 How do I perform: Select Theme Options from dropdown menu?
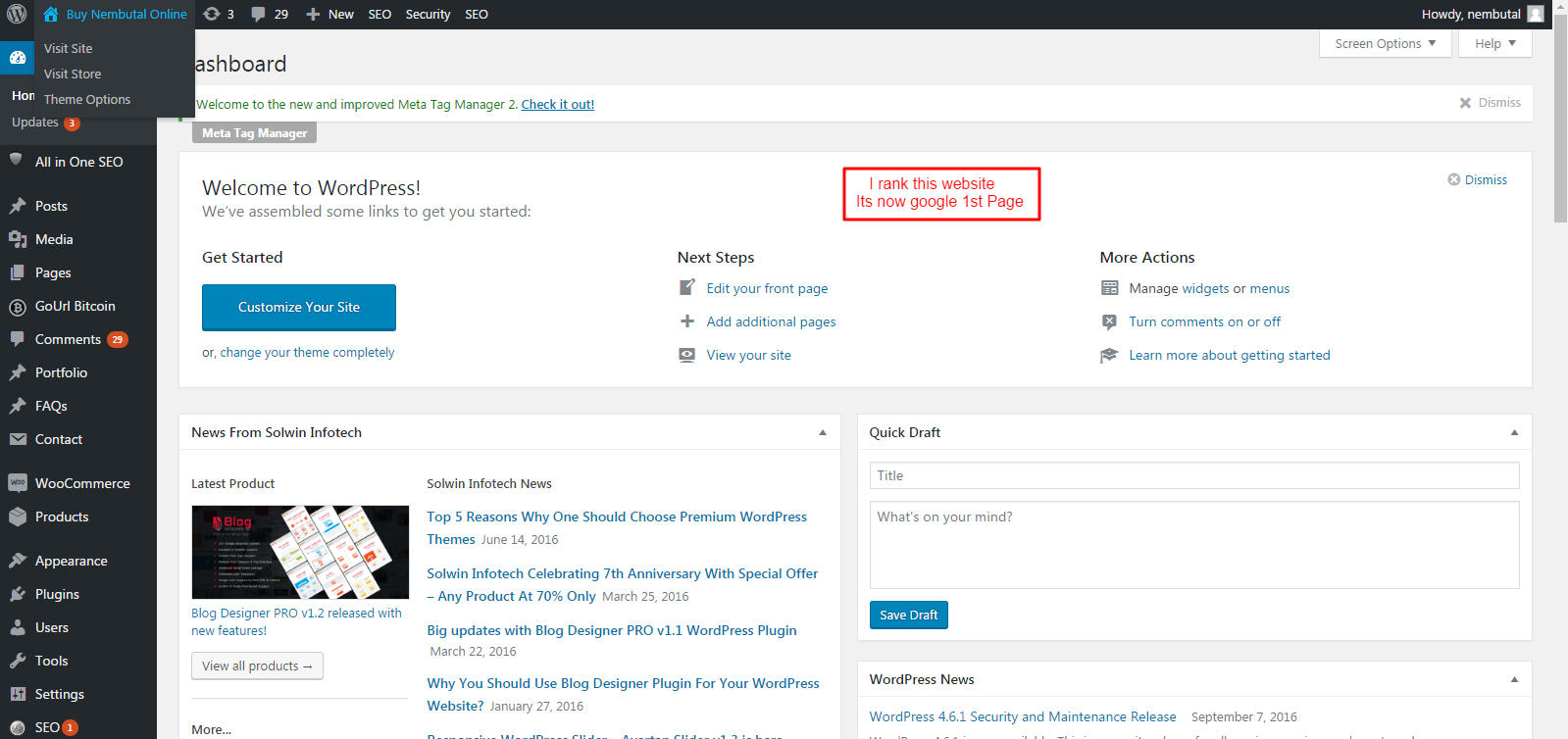[87, 99]
